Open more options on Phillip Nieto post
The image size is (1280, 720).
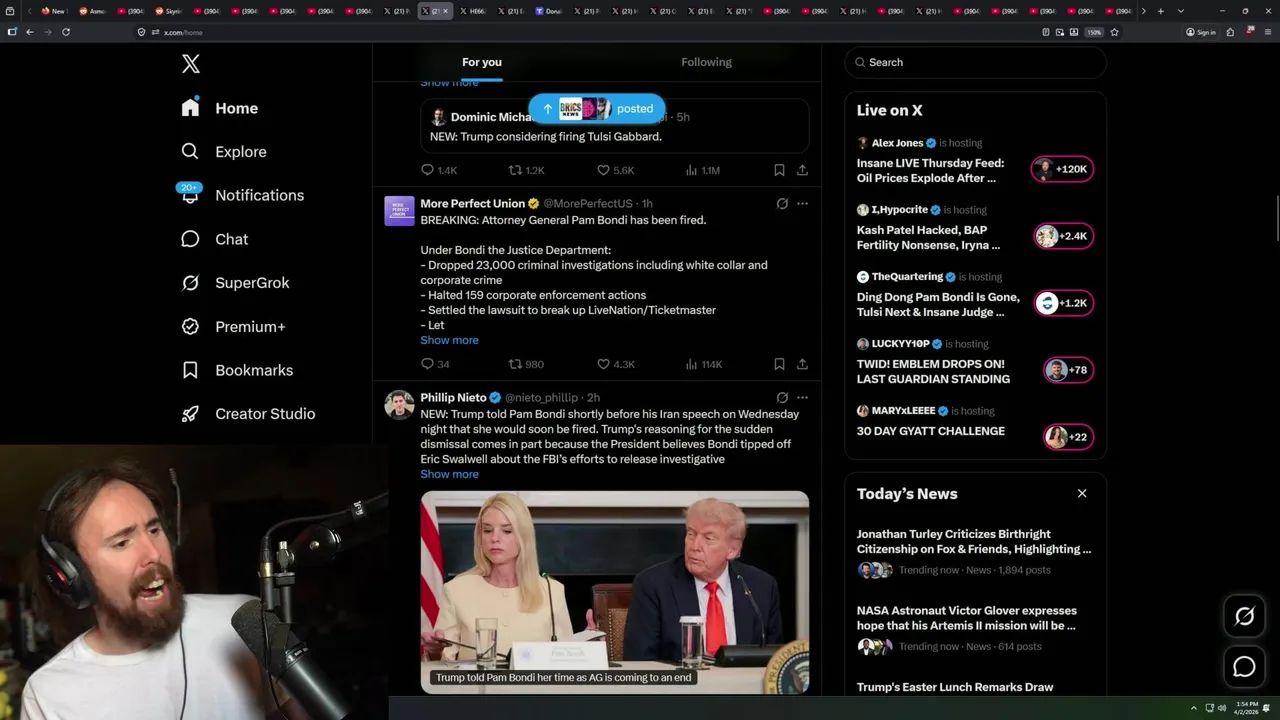pos(802,397)
